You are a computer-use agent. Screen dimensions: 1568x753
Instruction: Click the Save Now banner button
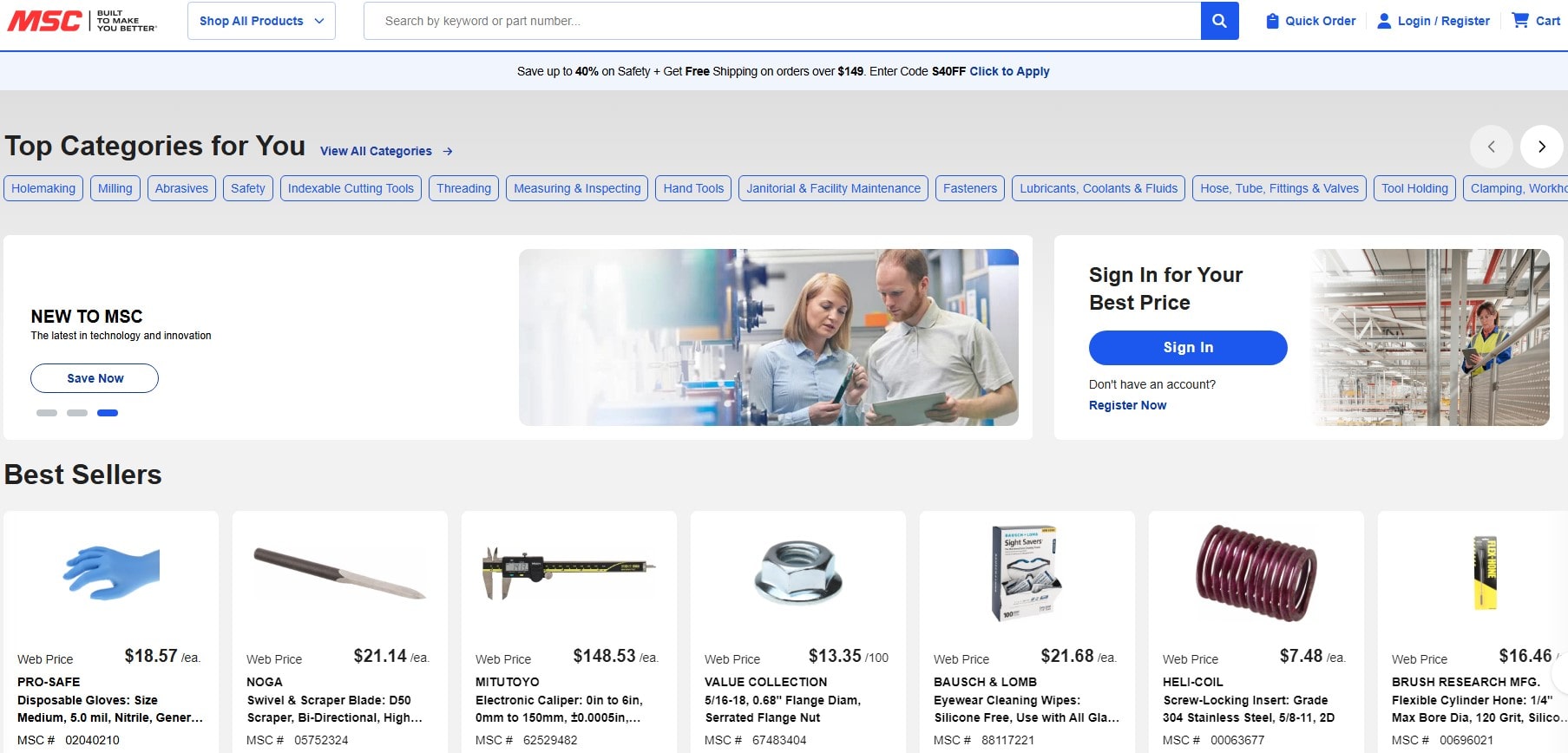coord(95,378)
